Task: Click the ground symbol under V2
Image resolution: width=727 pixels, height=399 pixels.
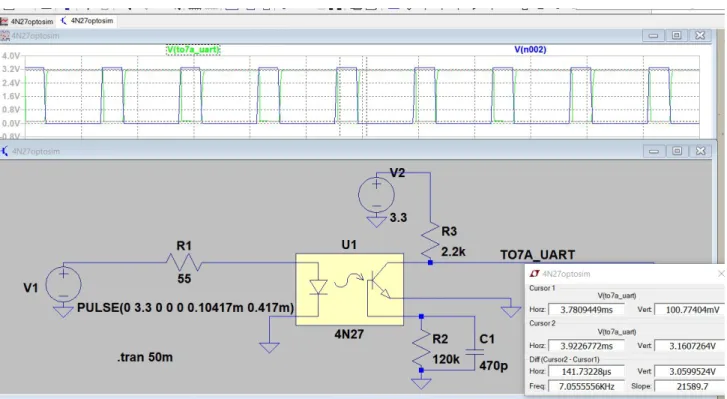Action: pyautogui.click(x=376, y=221)
